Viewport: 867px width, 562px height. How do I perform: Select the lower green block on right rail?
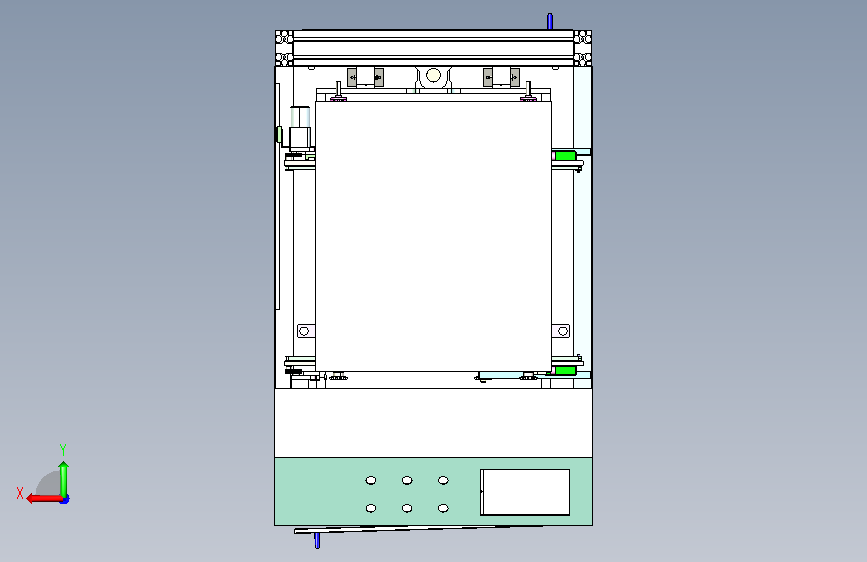pos(565,370)
